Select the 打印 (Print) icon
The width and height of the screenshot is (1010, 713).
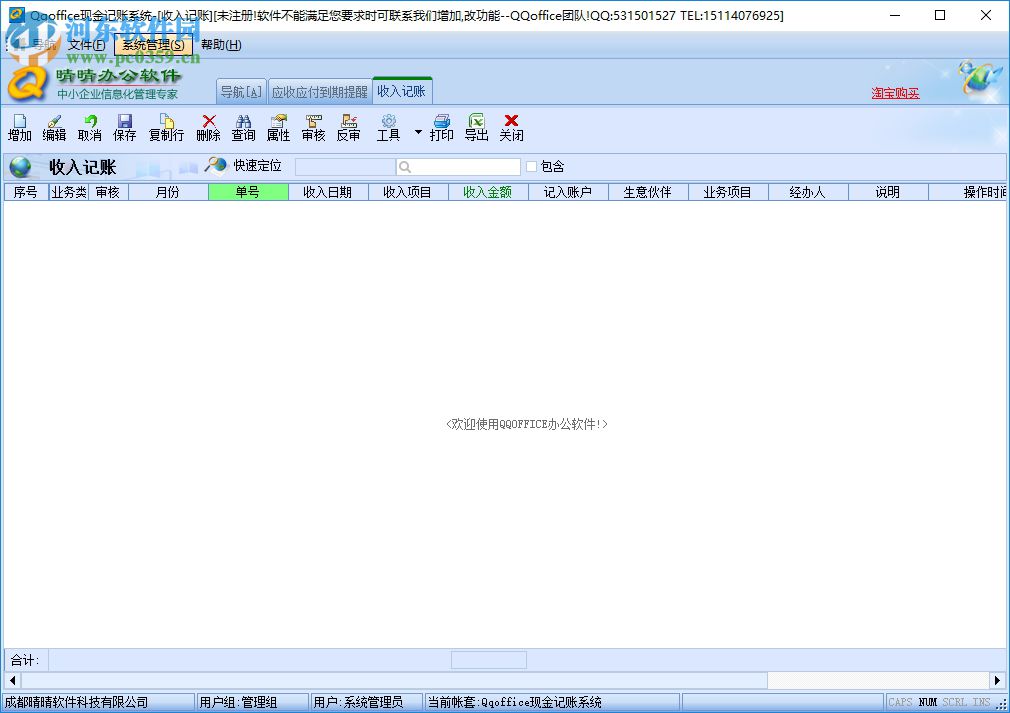tap(441, 127)
